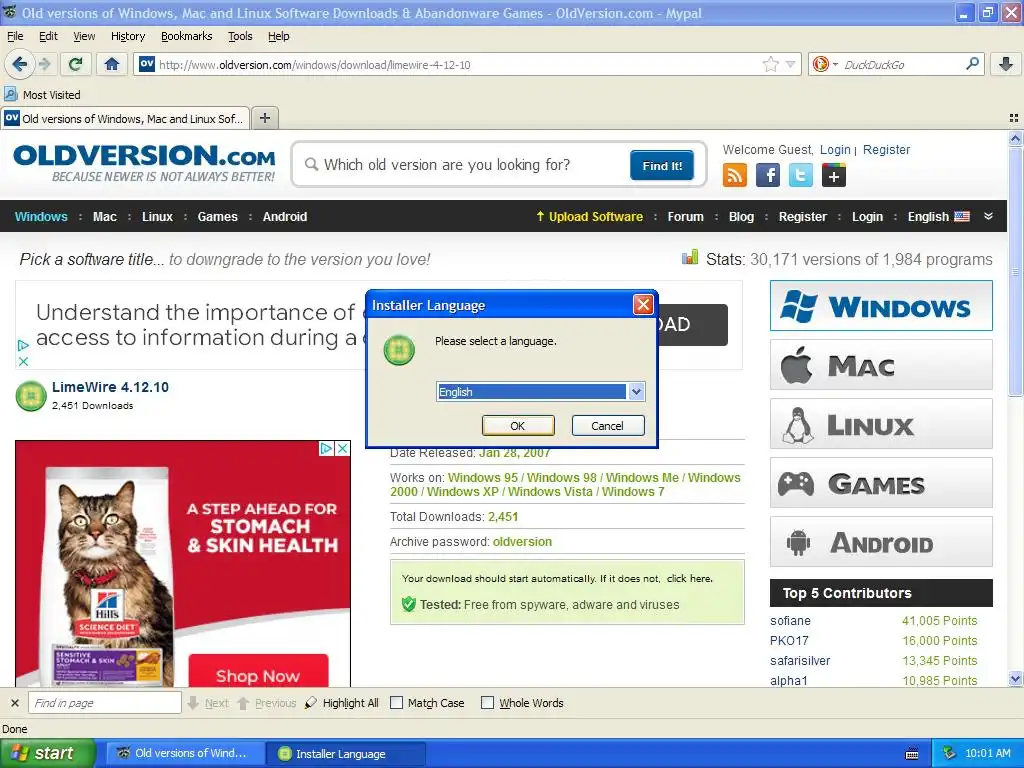1024x768 pixels.
Task: Click the 'click here' download link
Action: click(x=689, y=578)
